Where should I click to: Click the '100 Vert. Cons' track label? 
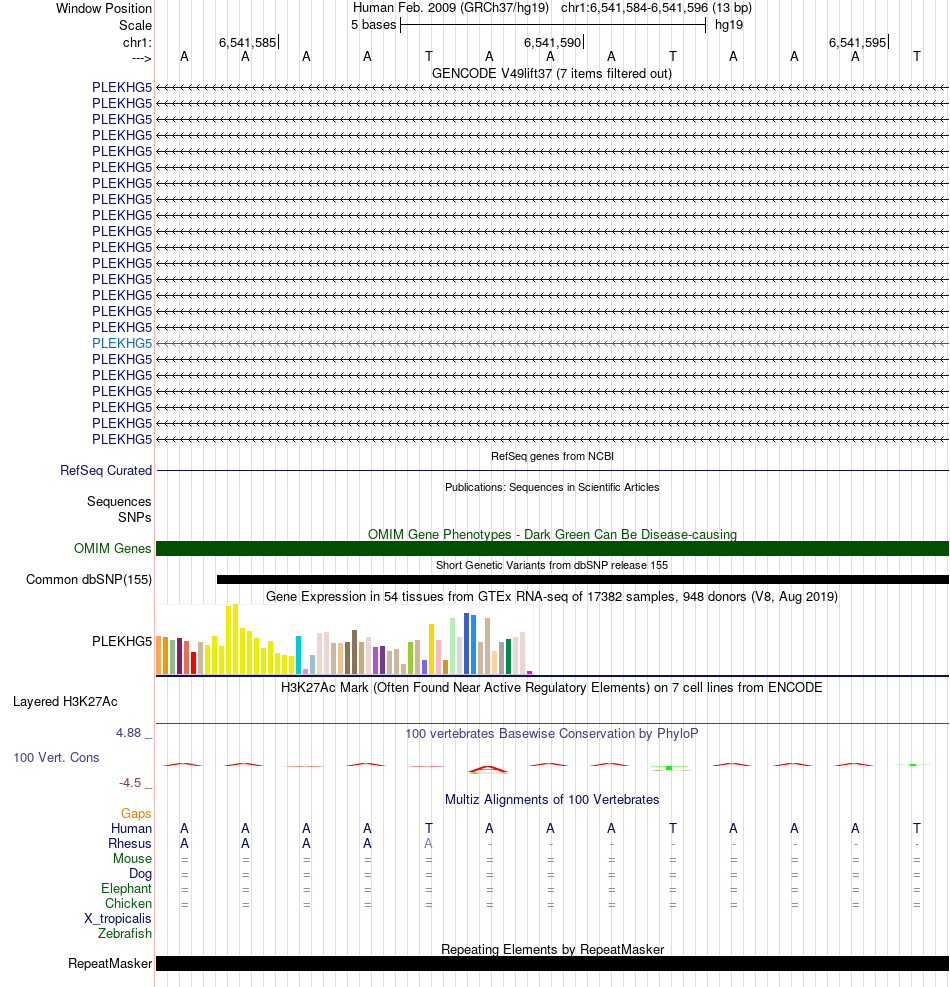[x=56, y=757]
